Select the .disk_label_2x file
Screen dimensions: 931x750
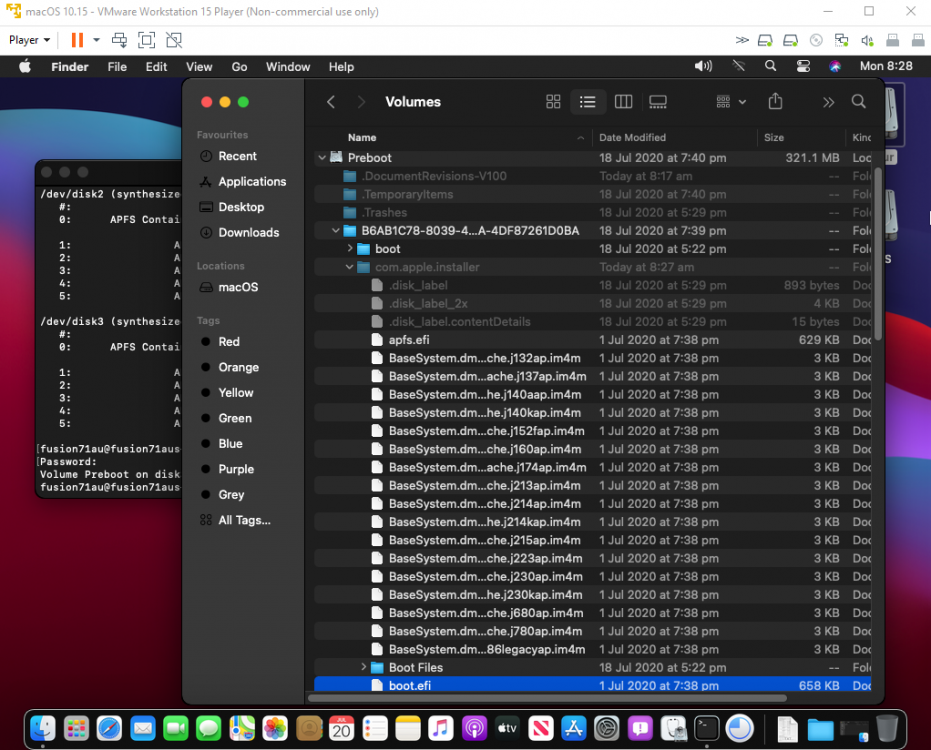tap(592, 303)
